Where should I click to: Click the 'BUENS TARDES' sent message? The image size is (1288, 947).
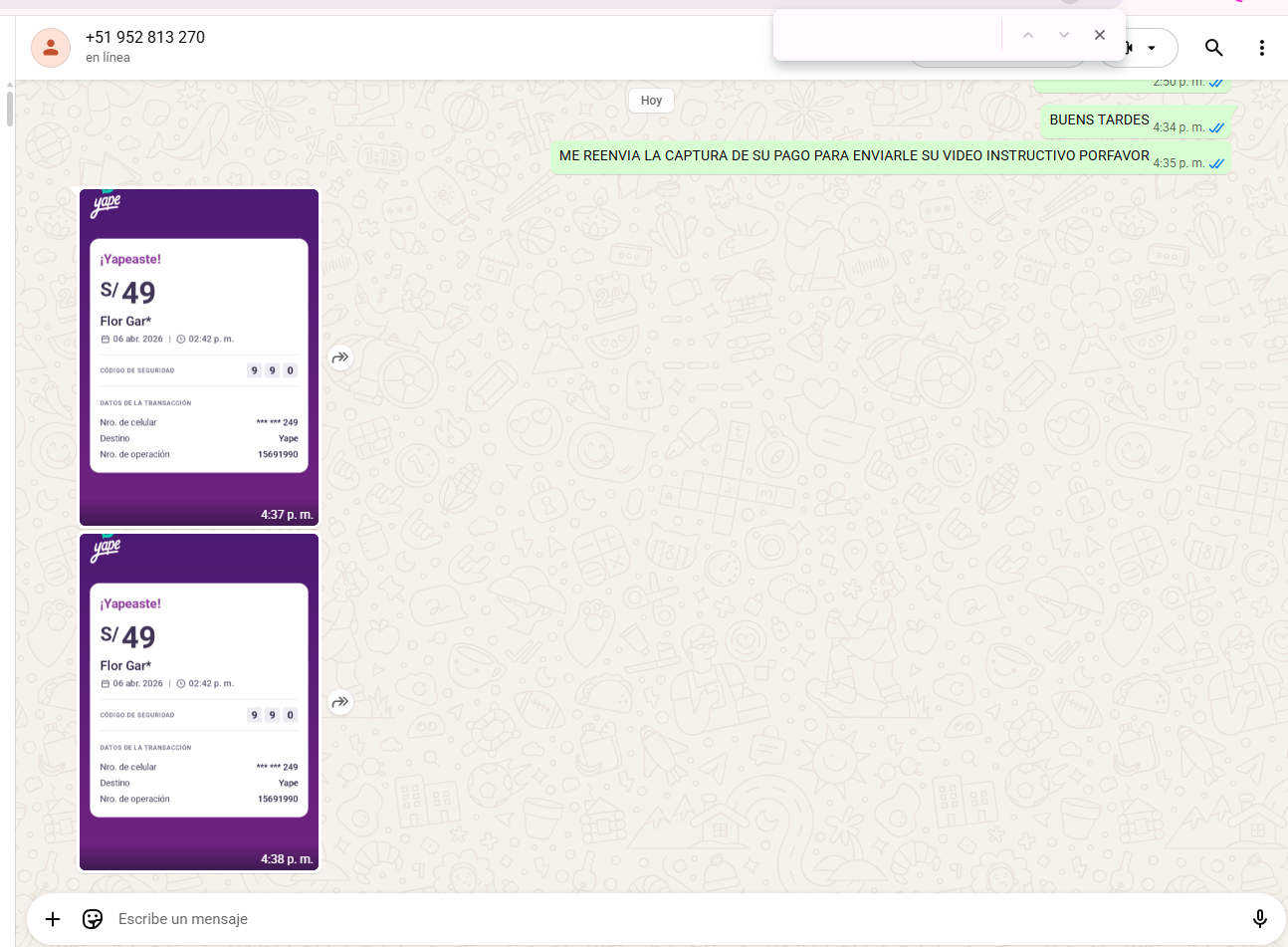coord(1099,120)
